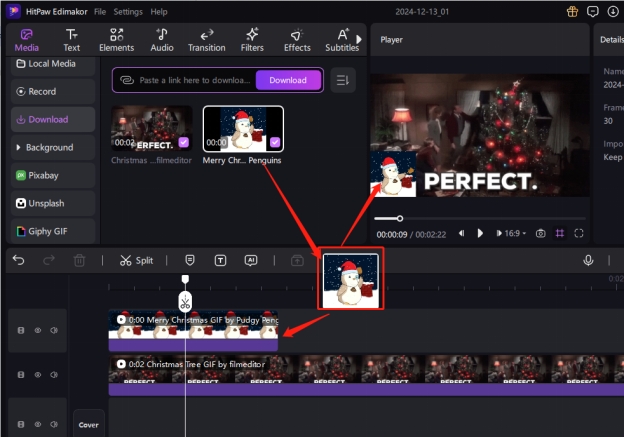Click the player progress slider handle

[400, 218]
